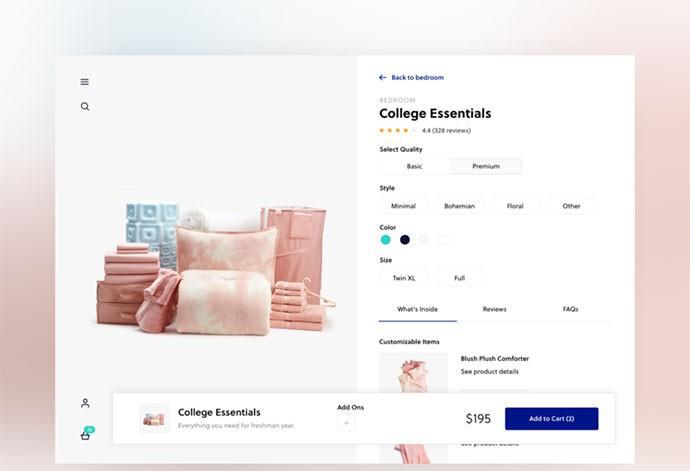Follow Back to bedroom link
690x471 pixels.
(417, 77)
